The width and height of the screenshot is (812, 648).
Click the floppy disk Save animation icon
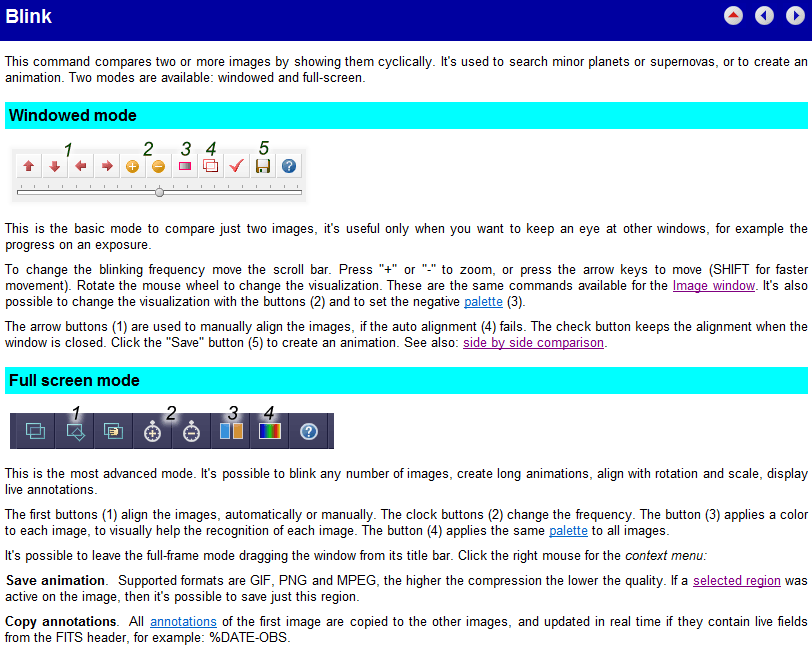263,166
